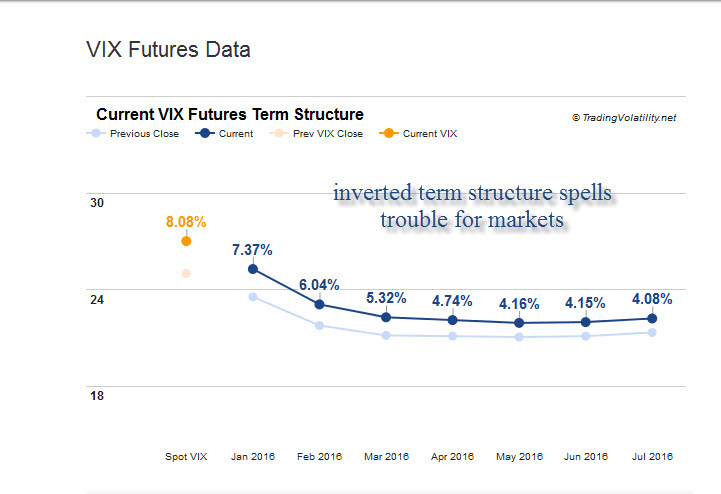Click the 8.08% Spot VIX label
Viewport: 721px width, 494px height.
pyautogui.click(x=187, y=221)
